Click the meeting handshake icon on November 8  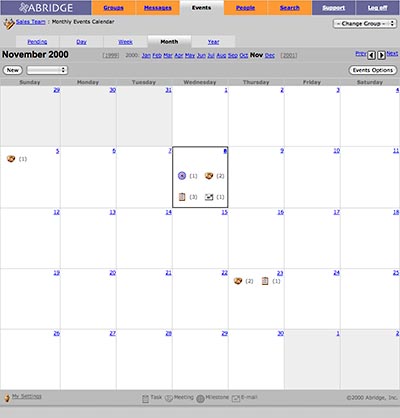209,176
